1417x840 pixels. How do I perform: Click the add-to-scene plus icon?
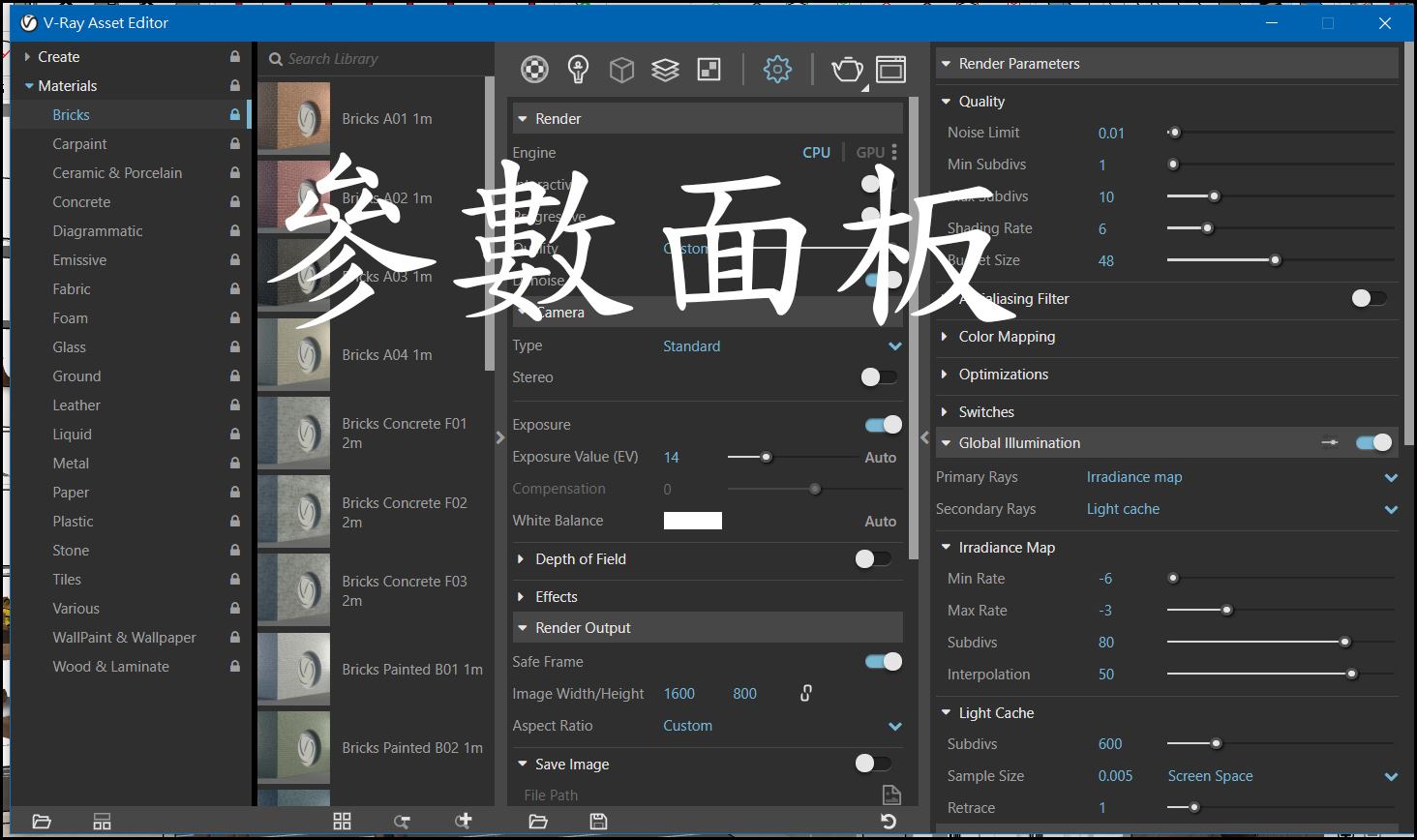(465, 821)
